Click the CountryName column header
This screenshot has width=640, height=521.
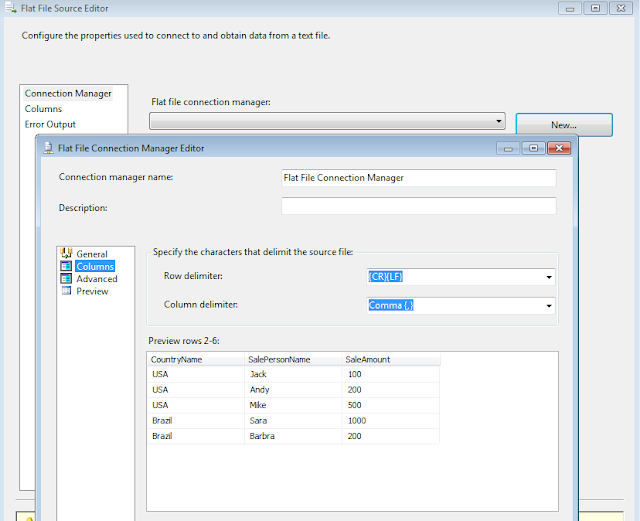pyautogui.click(x=196, y=360)
